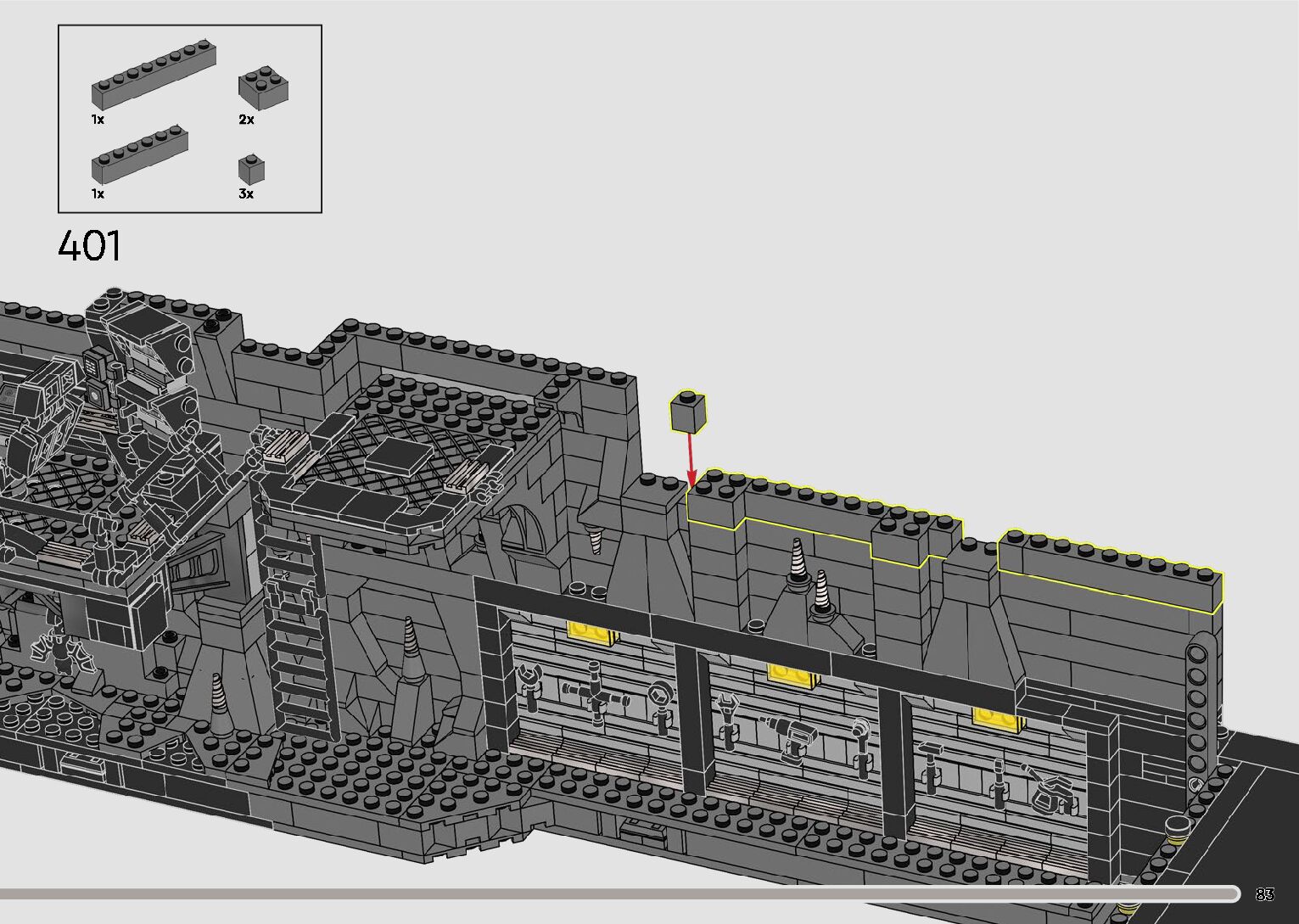Screen dimensions: 1299x924
Task: Click the "2x" quantity label
Action: tap(246, 120)
